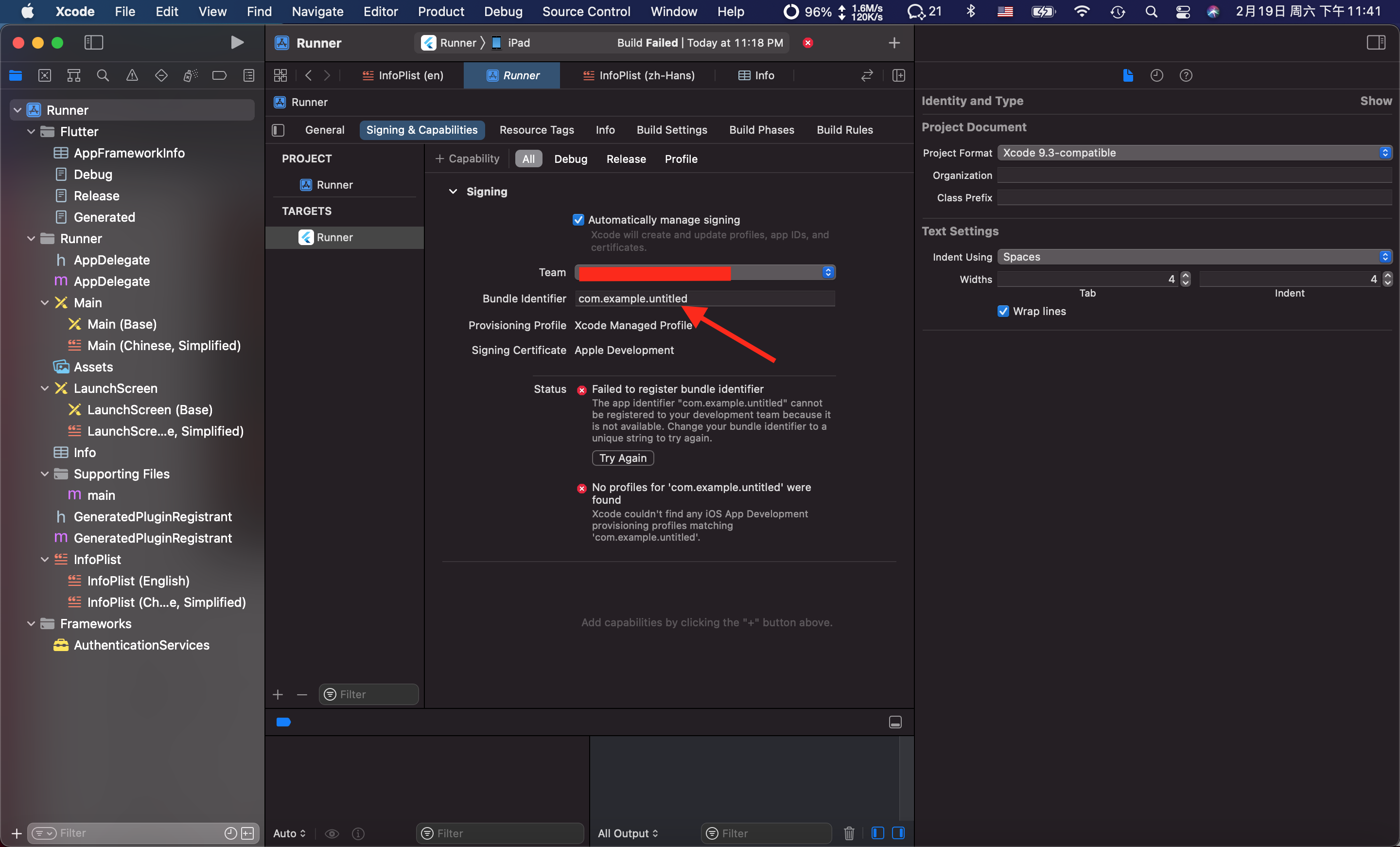1400x847 pixels.
Task: Open the Debug navigator icon
Action: coord(191,75)
